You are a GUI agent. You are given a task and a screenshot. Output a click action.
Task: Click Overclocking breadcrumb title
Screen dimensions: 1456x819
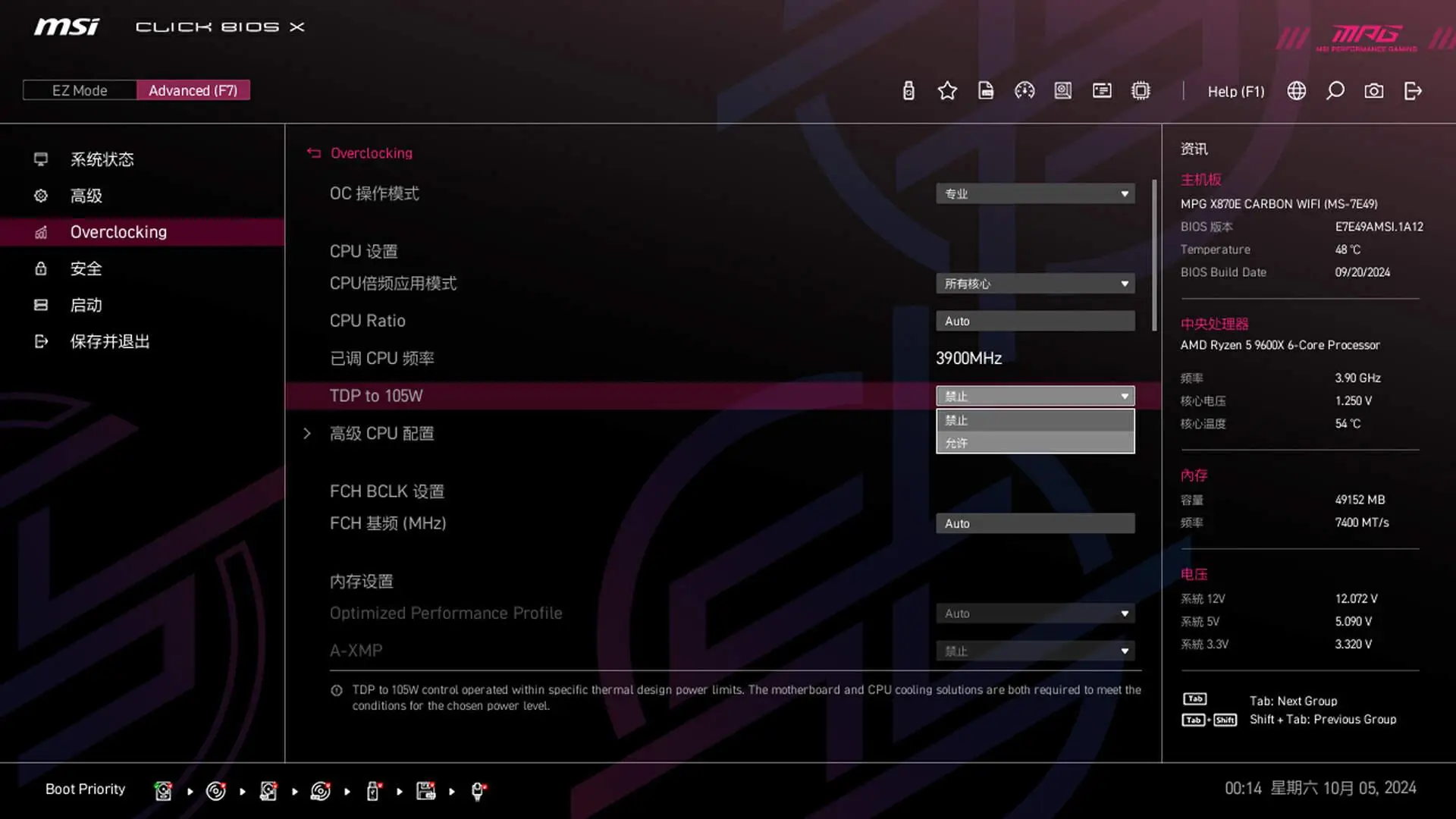coord(372,152)
